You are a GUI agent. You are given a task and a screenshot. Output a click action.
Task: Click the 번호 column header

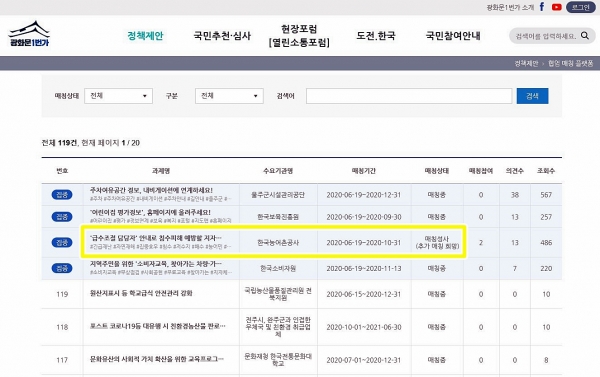[62, 171]
